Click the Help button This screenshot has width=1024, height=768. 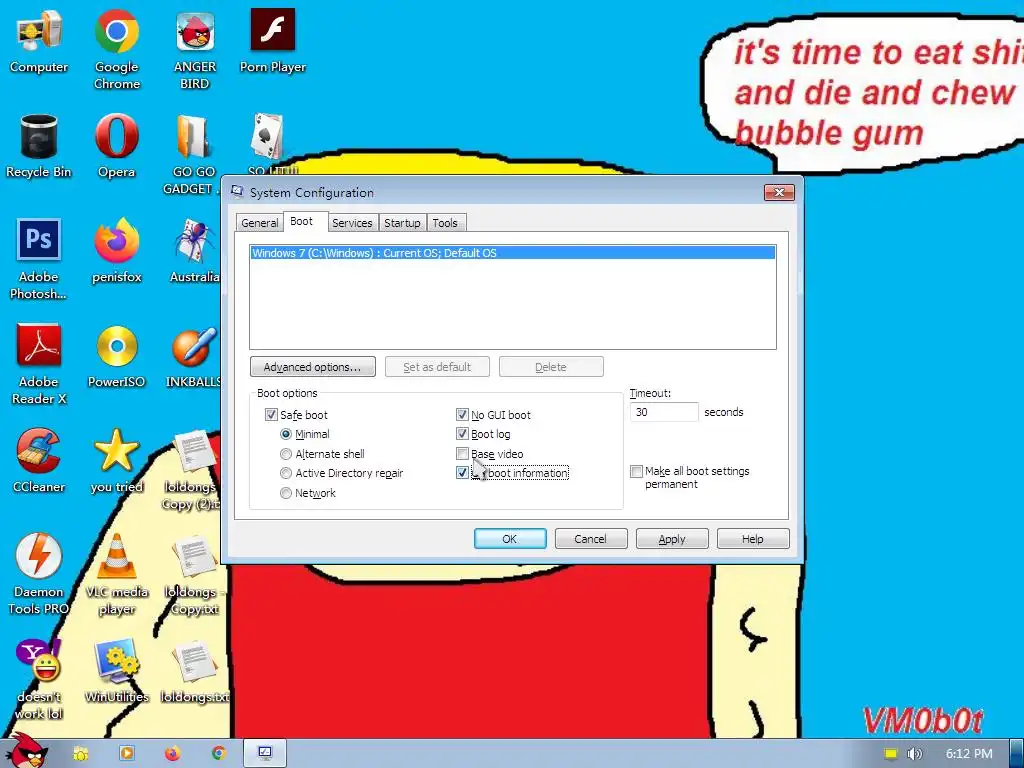click(x=753, y=539)
